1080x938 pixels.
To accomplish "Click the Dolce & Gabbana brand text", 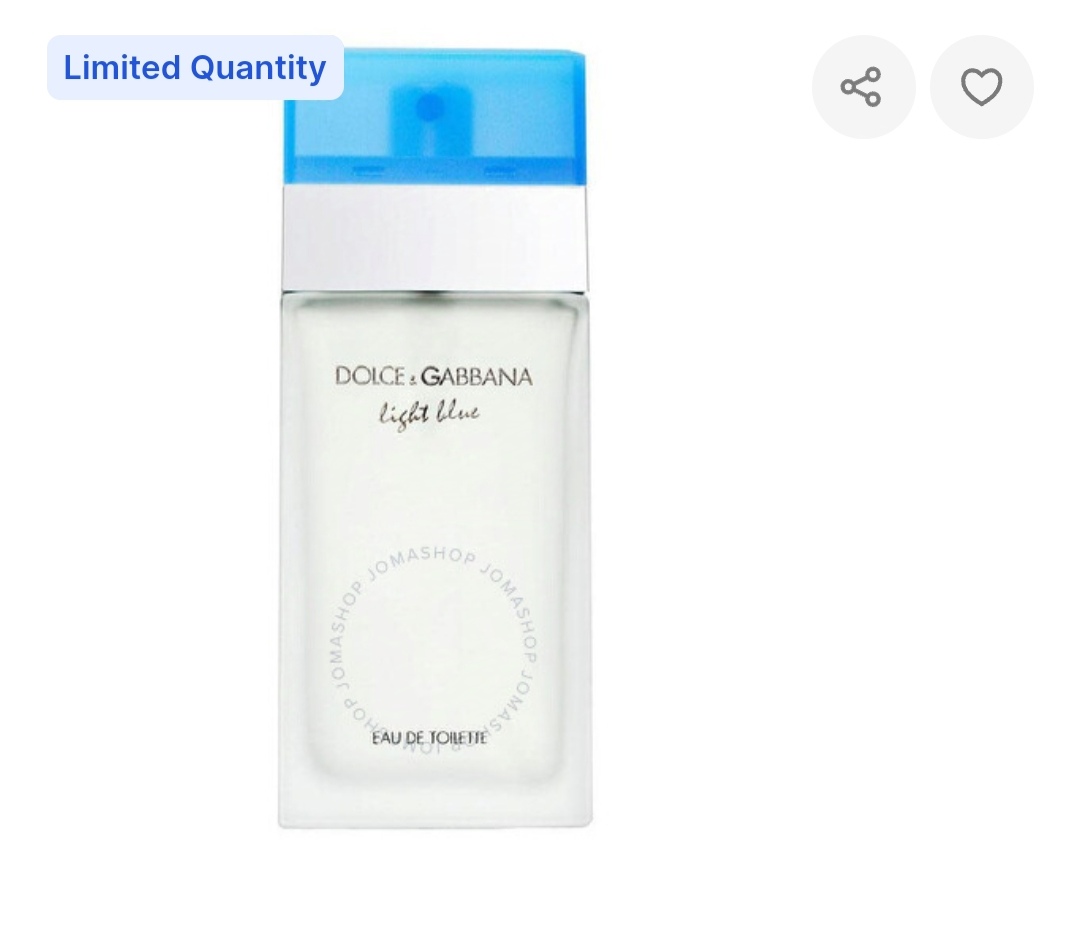I will 434,376.
